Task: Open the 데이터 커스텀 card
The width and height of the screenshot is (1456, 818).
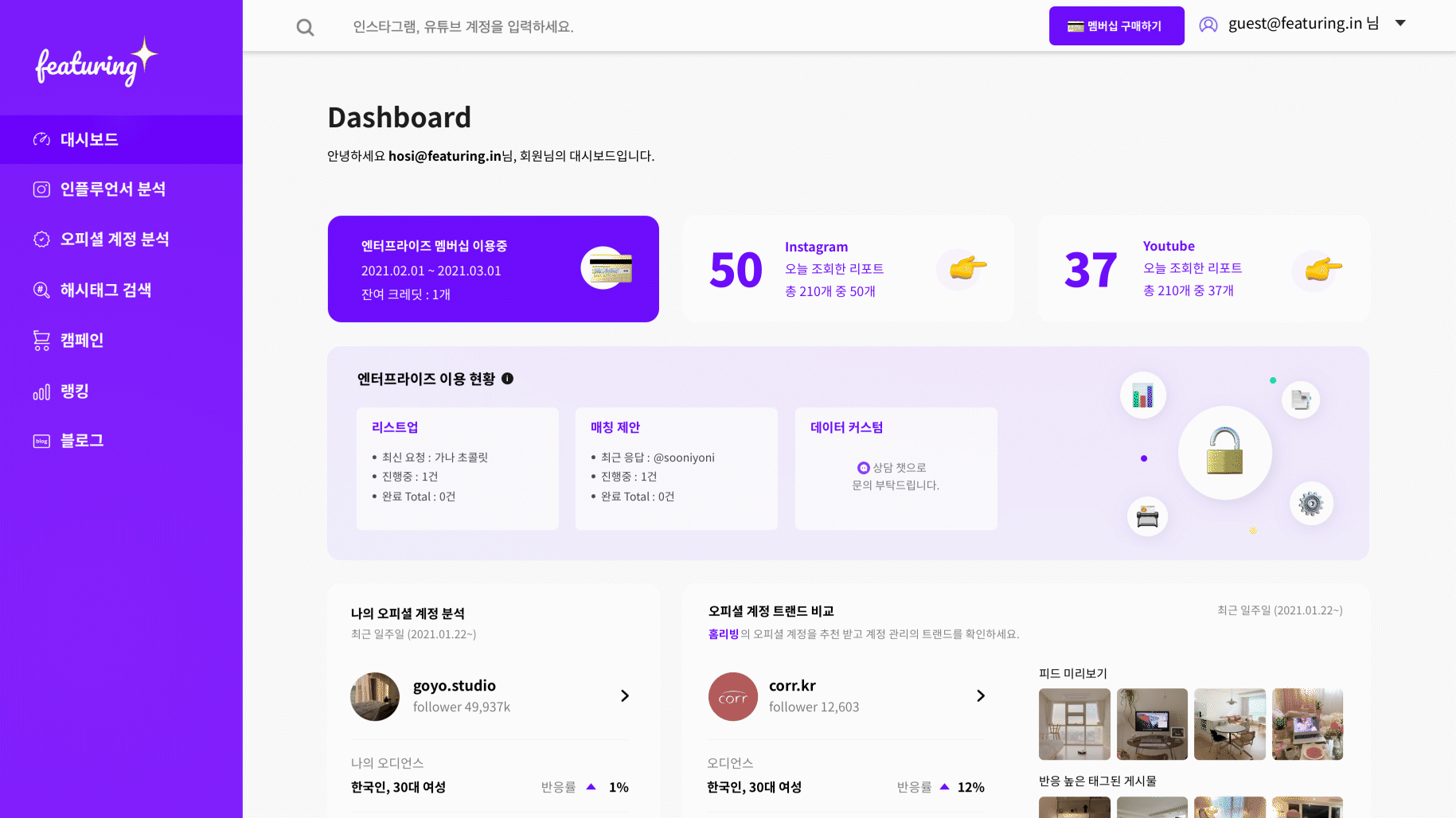Action: (x=896, y=469)
